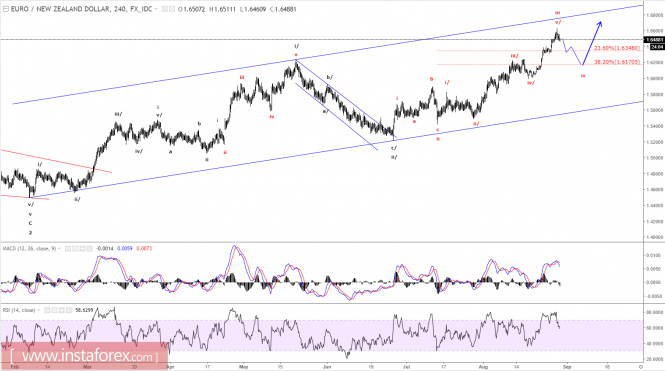665x371 pixels.
Task: Click the red signal value 0.0073
Action: tap(144, 248)
